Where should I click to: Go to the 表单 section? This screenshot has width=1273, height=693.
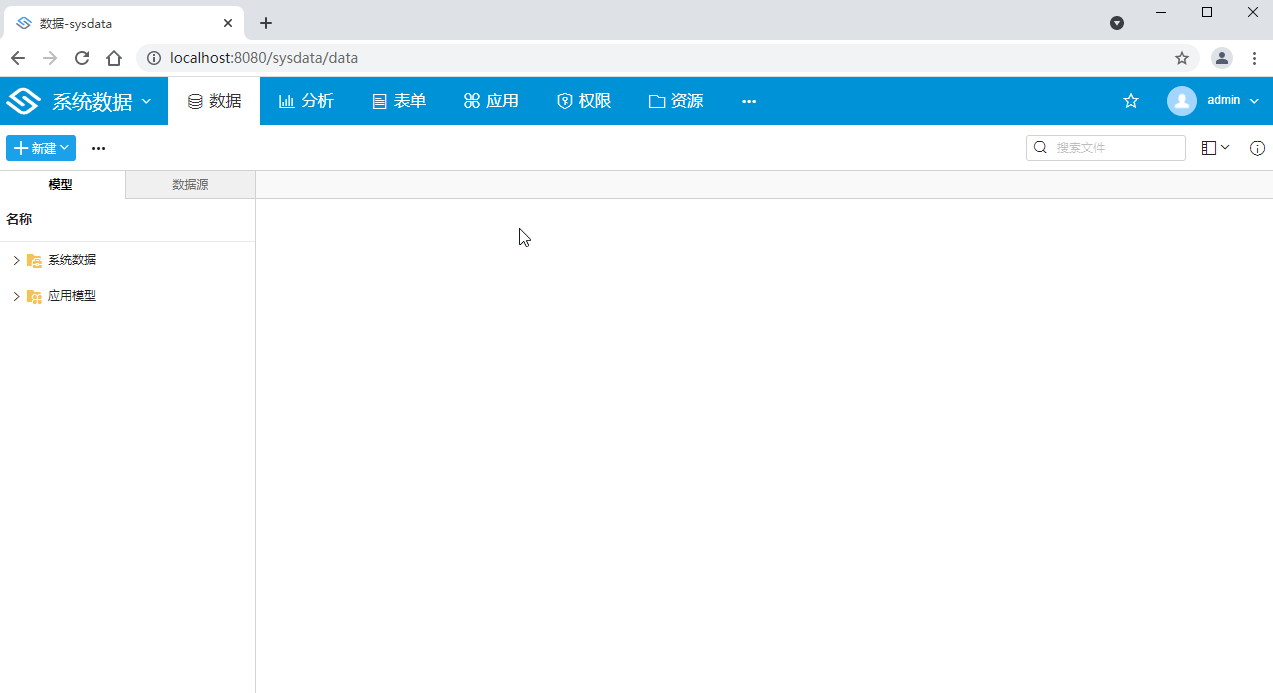[x=399, y=101]
